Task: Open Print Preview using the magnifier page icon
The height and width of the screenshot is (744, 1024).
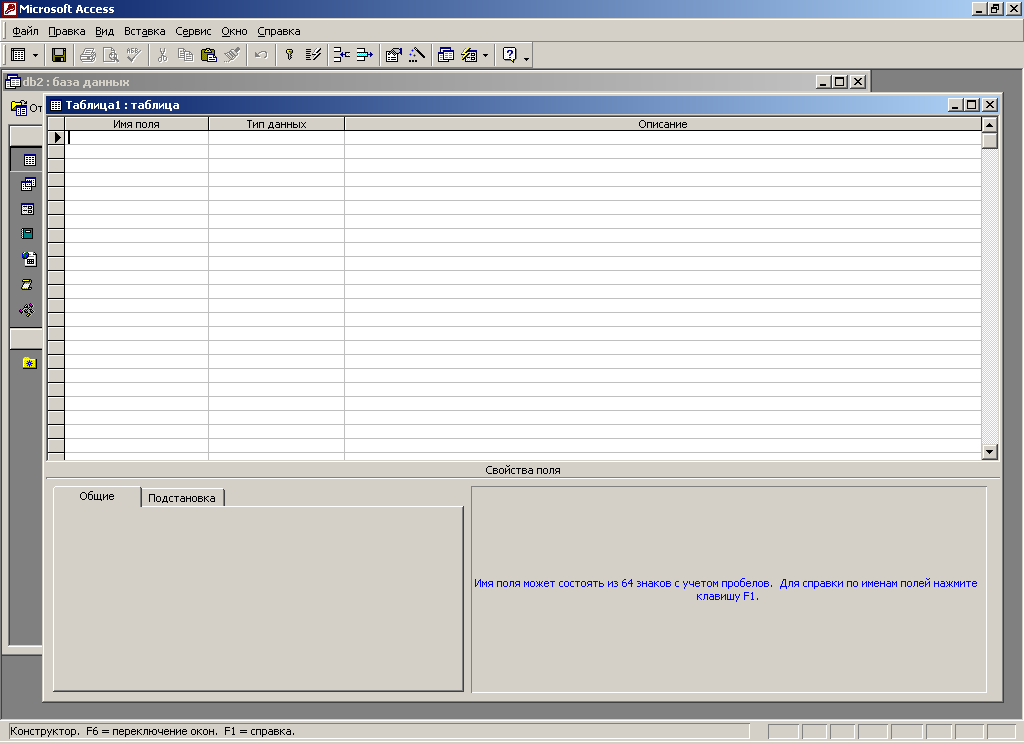Action: coord(111,55)
